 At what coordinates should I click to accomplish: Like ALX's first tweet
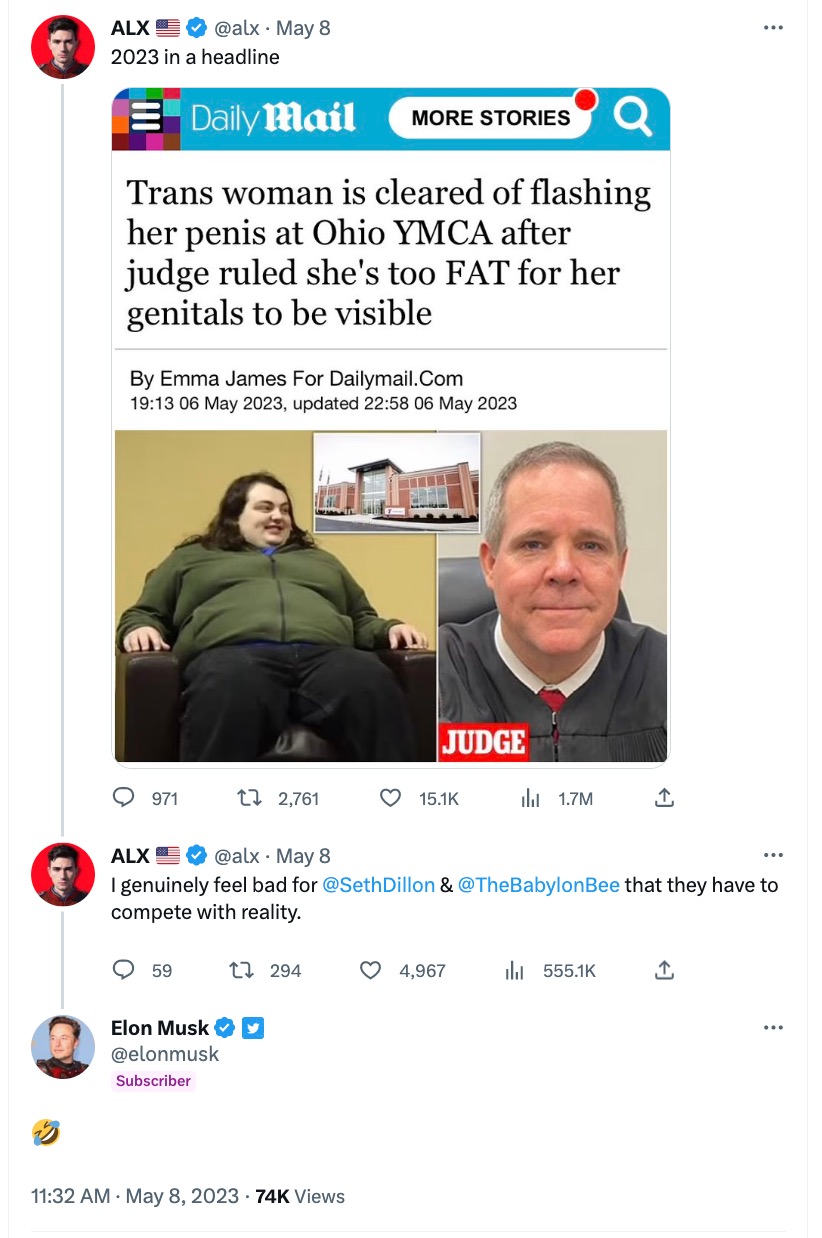[x=389, y=798]
